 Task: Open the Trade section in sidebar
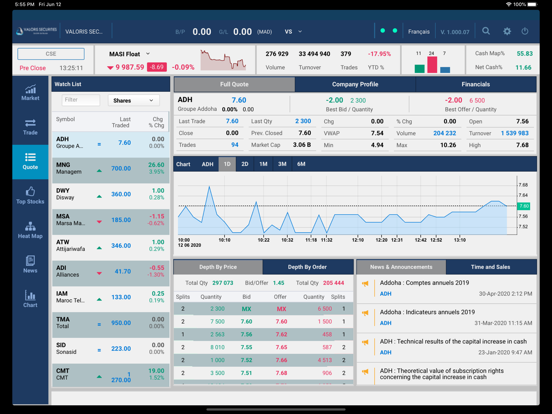30,127
